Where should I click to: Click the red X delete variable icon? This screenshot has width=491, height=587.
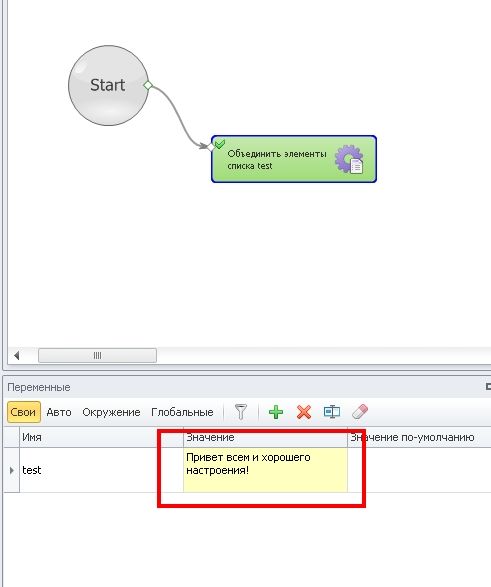[x=304, y=412]
